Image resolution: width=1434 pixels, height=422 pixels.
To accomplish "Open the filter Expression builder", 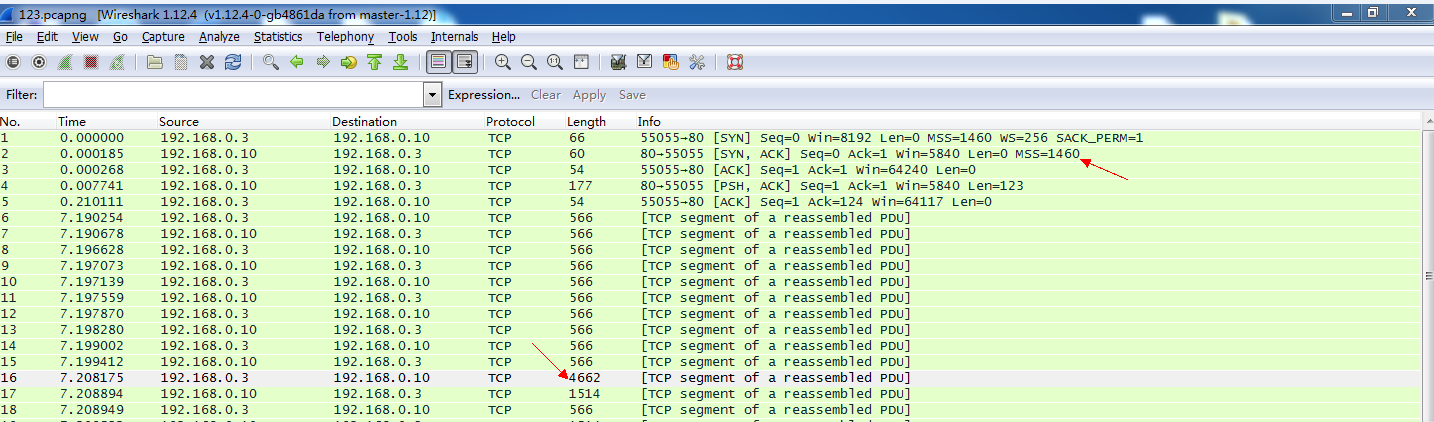I will (x=484, y=95).
